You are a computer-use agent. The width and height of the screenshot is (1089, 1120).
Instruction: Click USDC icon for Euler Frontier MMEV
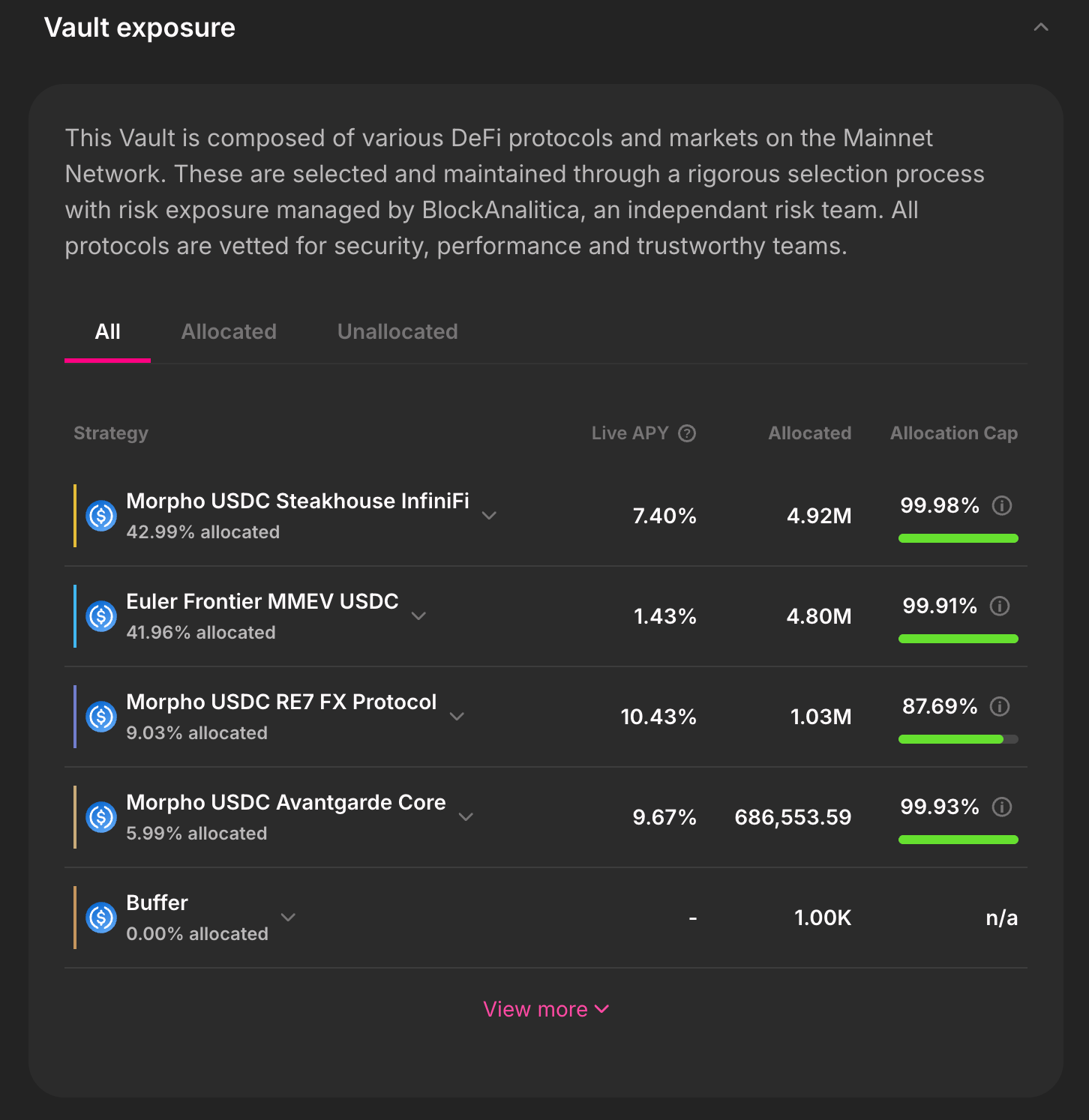pos(101,616)
